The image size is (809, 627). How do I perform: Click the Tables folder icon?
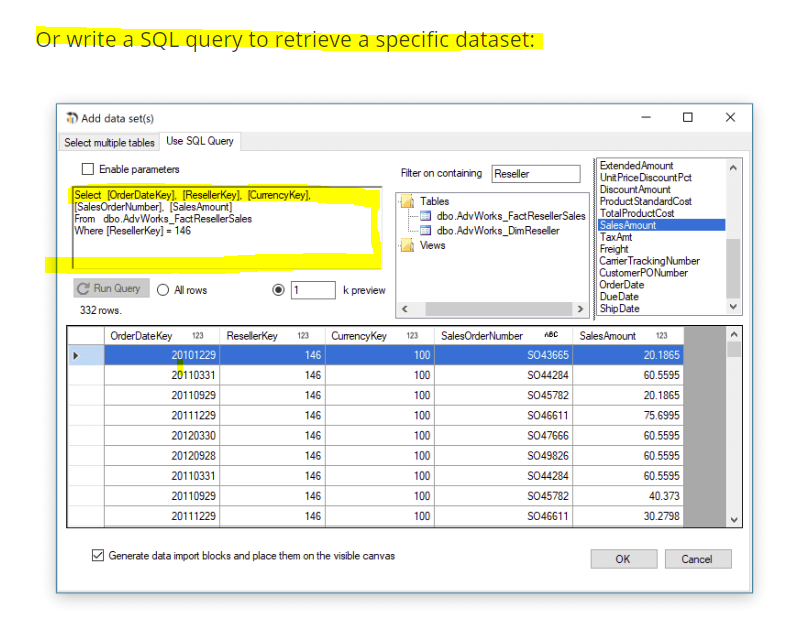pos(407,201)
